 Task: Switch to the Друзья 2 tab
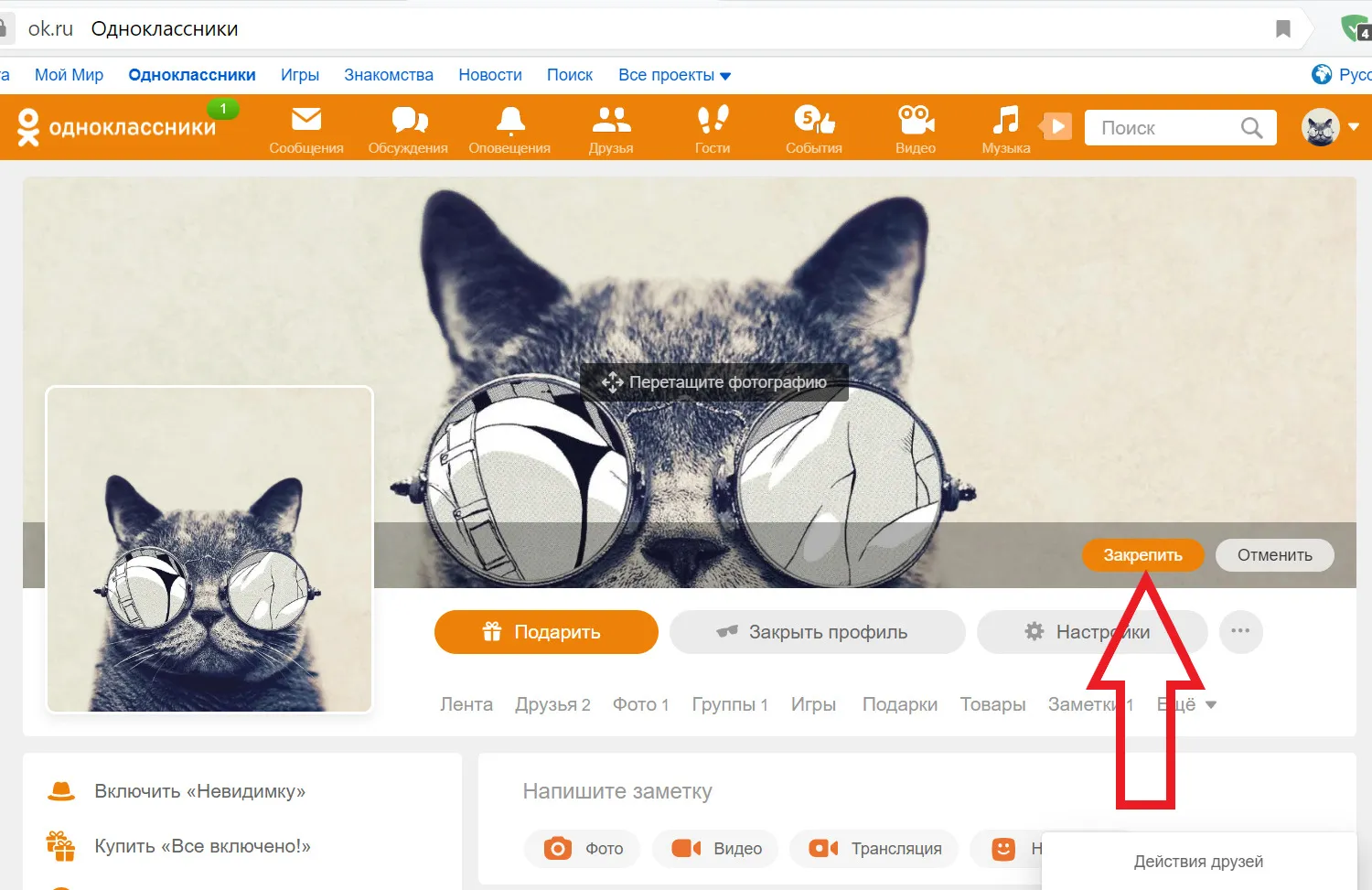point(552,704)
